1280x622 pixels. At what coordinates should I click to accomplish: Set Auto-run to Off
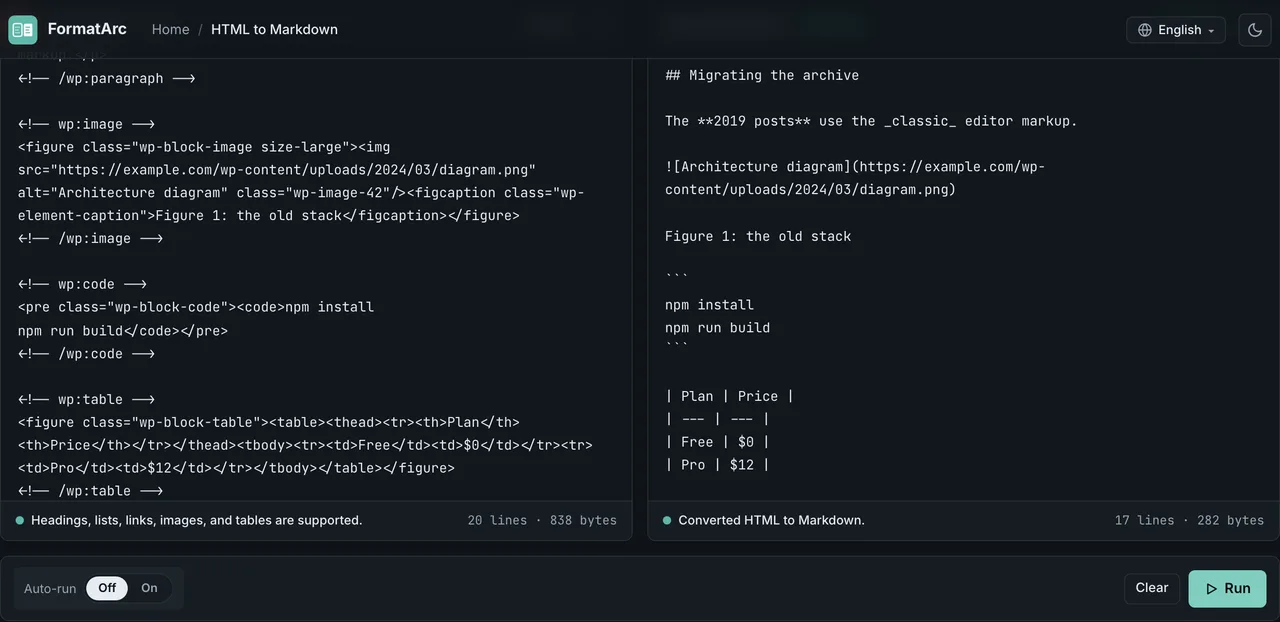click(x=107, y=588)
